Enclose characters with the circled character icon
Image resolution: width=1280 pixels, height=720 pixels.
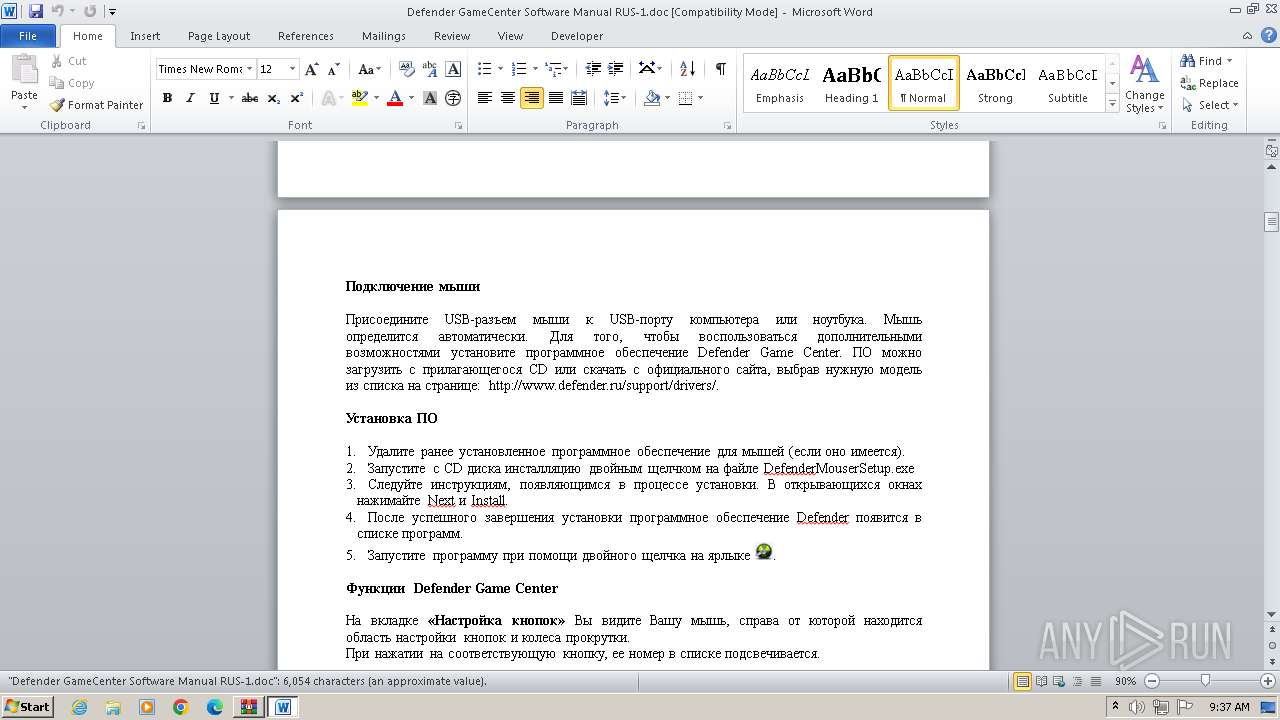pyautogui.click(x=453, y=98)
